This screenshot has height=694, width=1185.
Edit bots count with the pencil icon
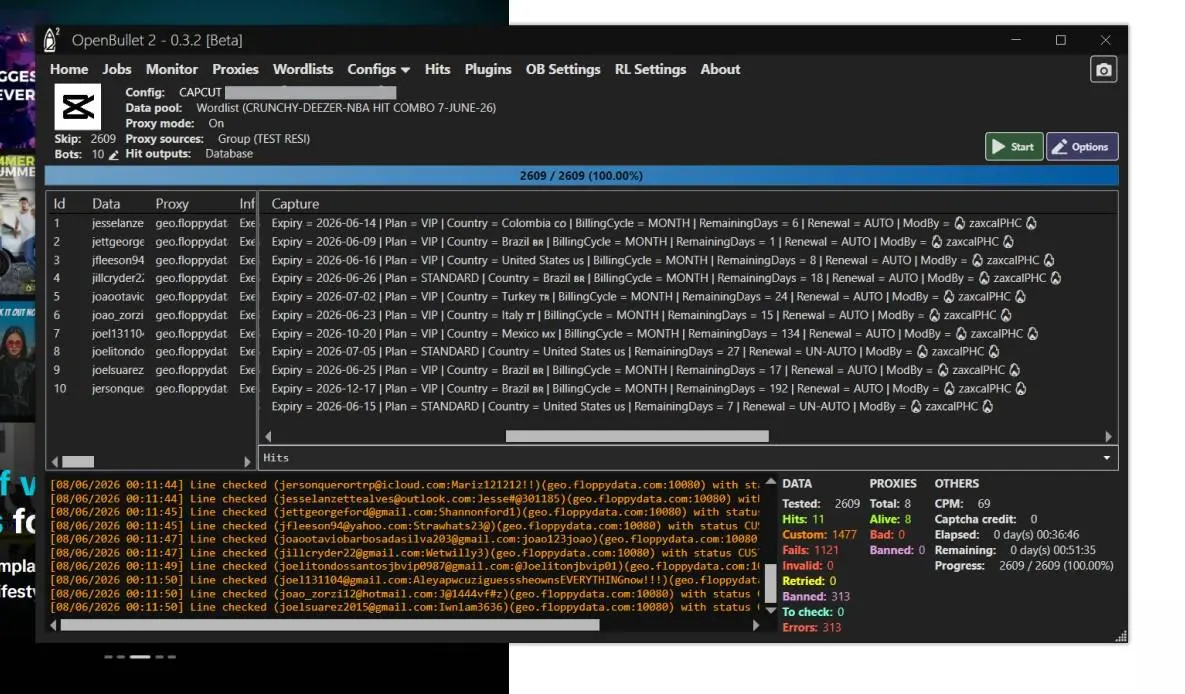pos(113,155)
